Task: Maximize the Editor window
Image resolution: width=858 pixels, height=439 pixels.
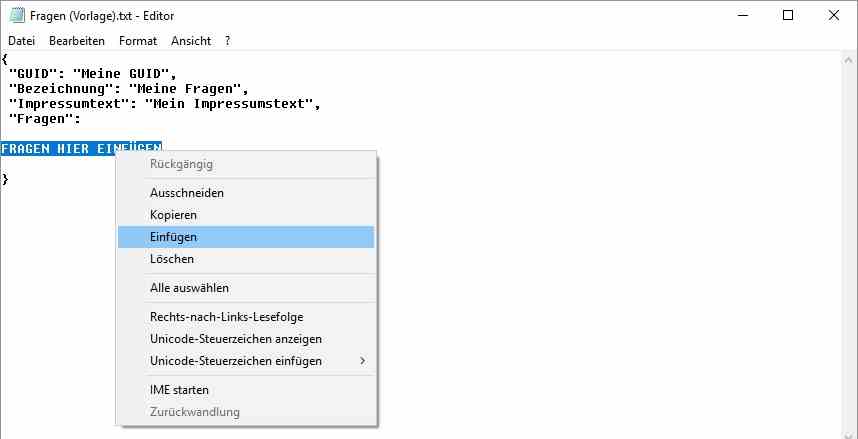Action: [787, 16]
